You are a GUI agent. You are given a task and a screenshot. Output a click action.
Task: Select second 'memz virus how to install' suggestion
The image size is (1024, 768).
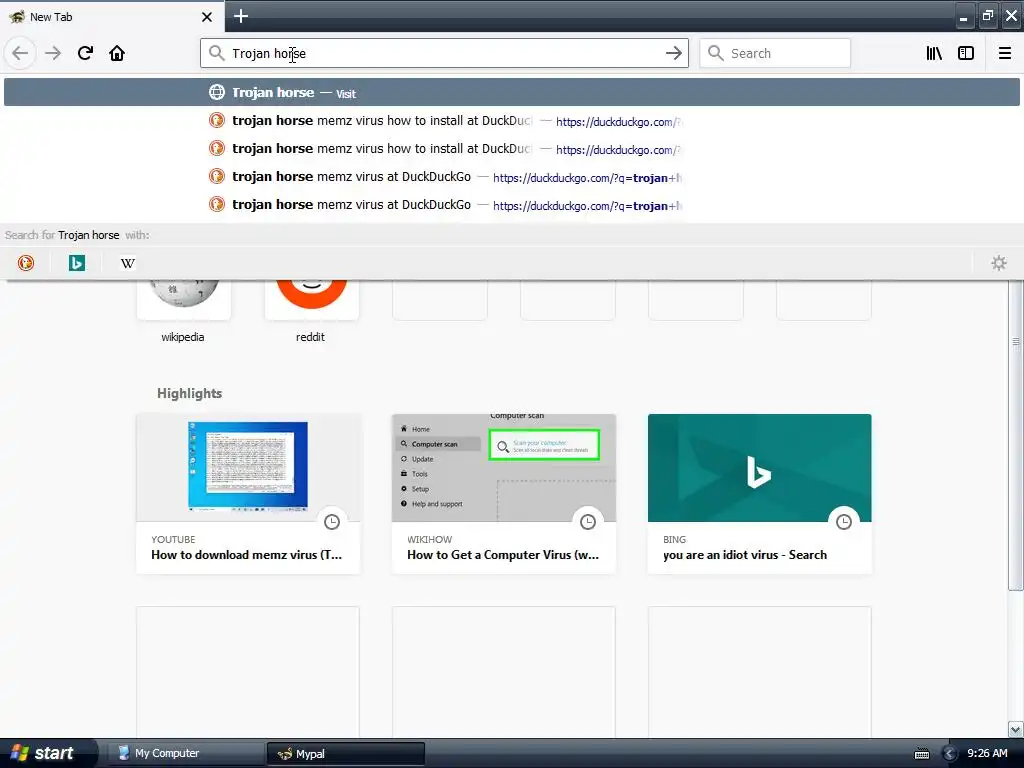tap(512, 149)
